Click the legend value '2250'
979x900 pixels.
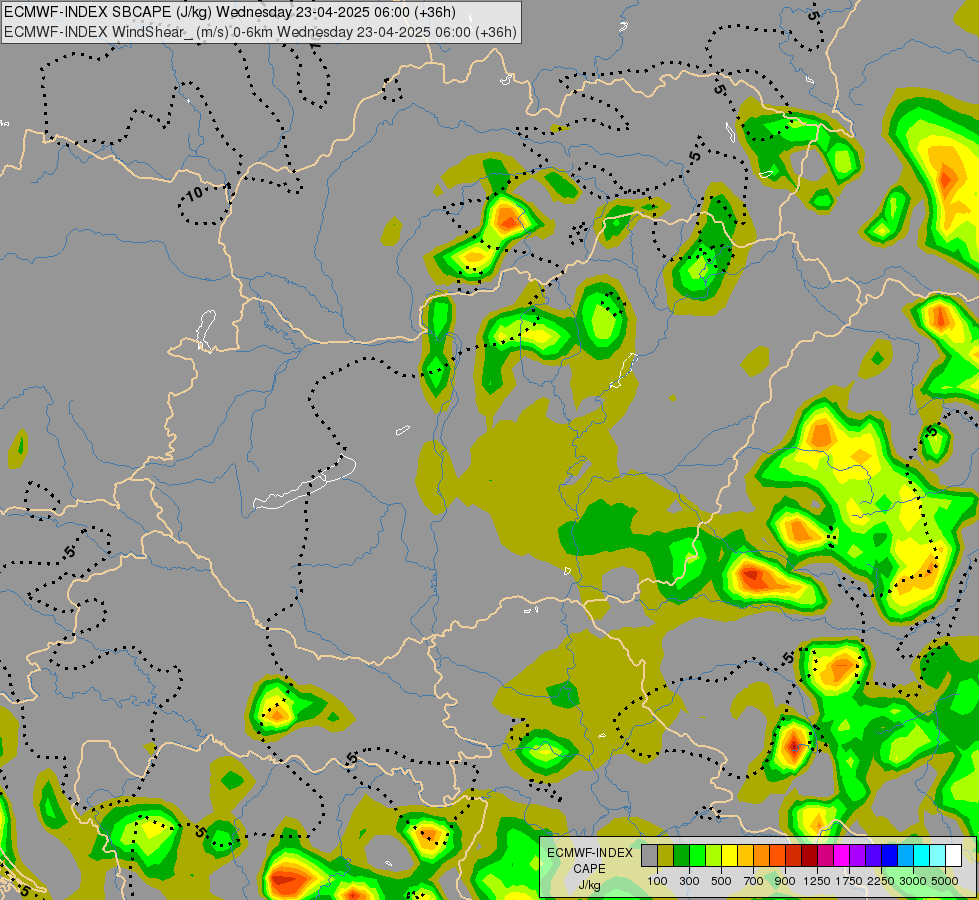[881, 881]
